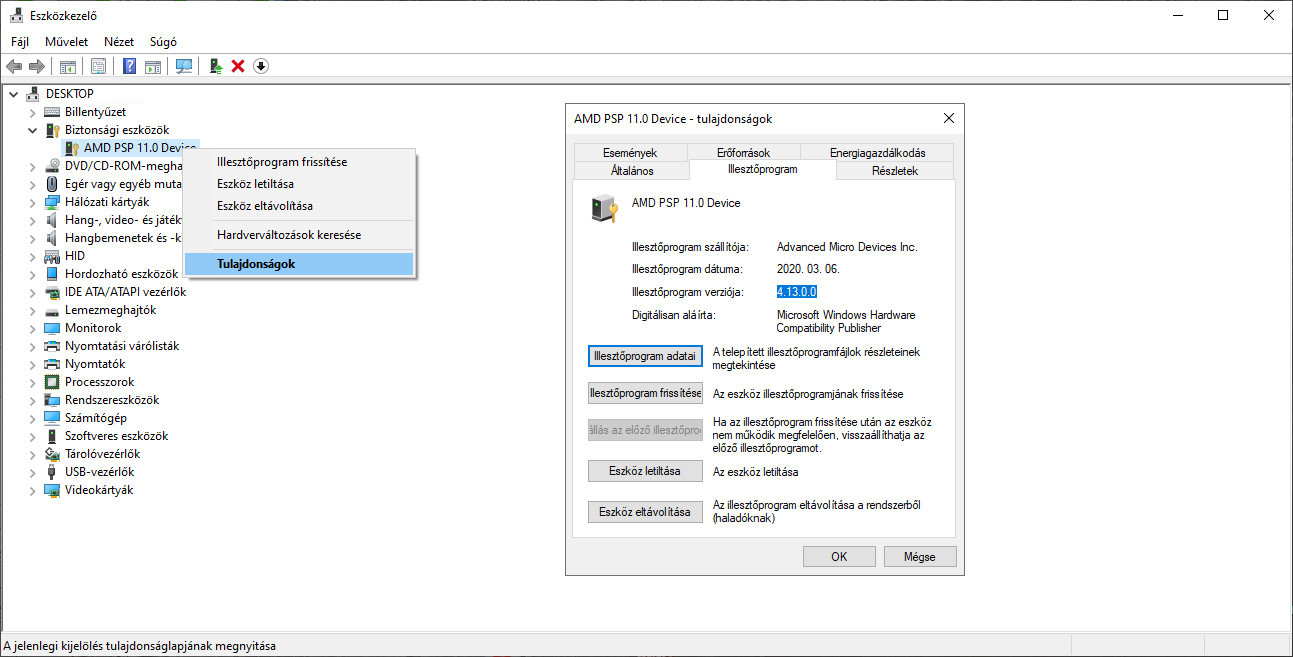Expand the USB-vezérlők category
This screenshot has height=657, width=1293.
pyautogui.click(x=32, y=472)
